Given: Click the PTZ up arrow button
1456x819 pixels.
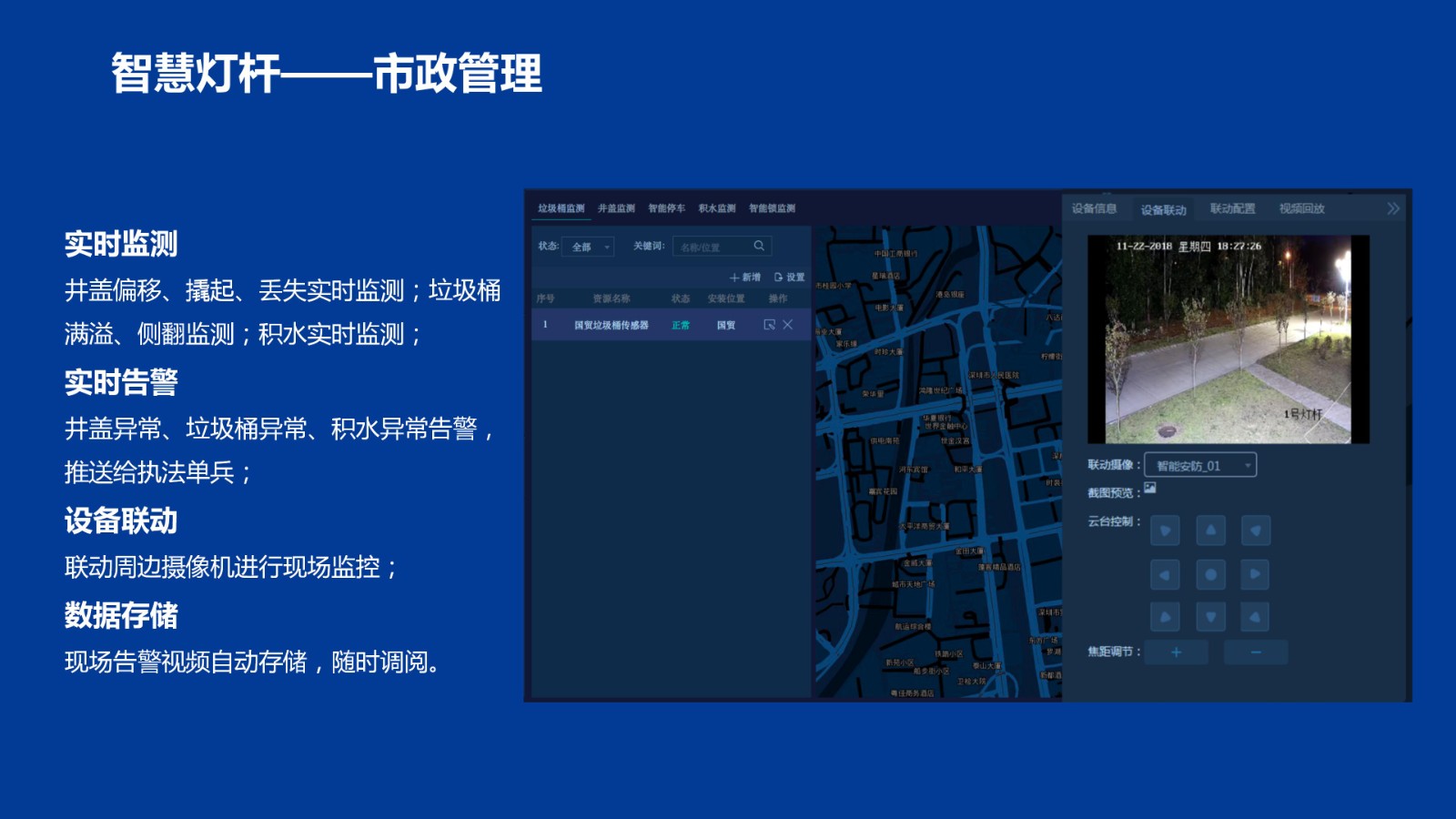Looking at the screenshot, I should coord(1209,531).
